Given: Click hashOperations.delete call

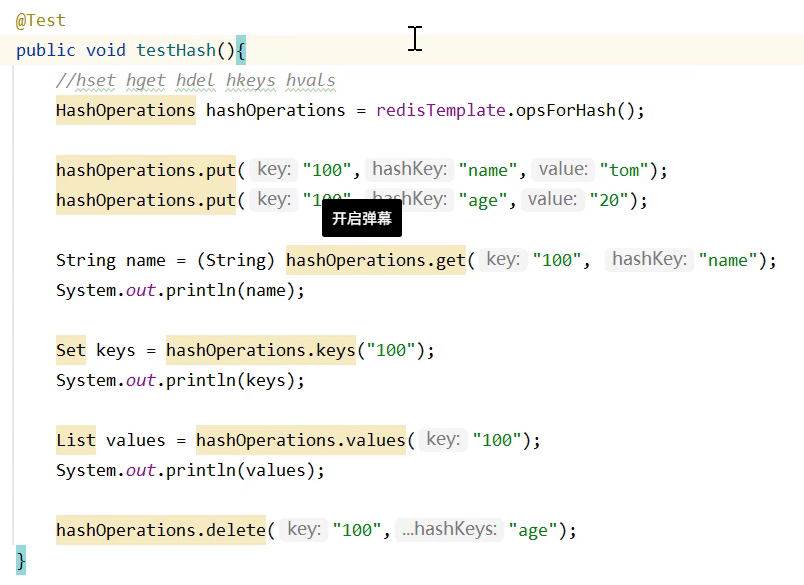Looking at the screenshot, I should (161, 530).
